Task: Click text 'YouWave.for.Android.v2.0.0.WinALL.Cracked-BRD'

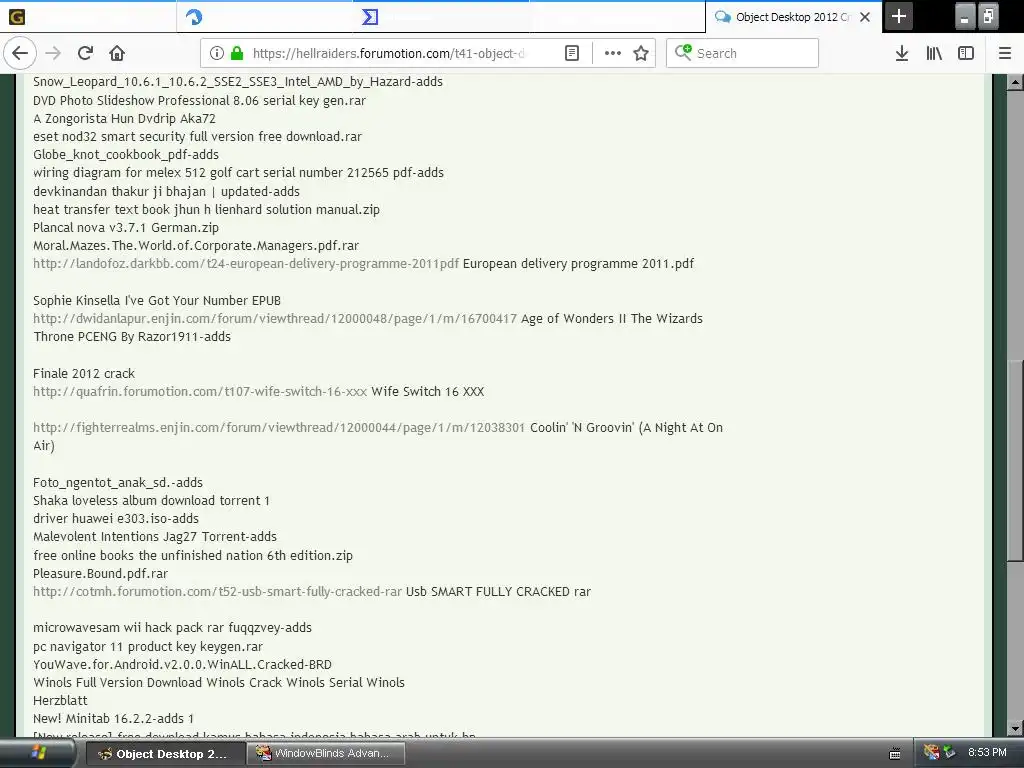Action: tap(182, 665)
